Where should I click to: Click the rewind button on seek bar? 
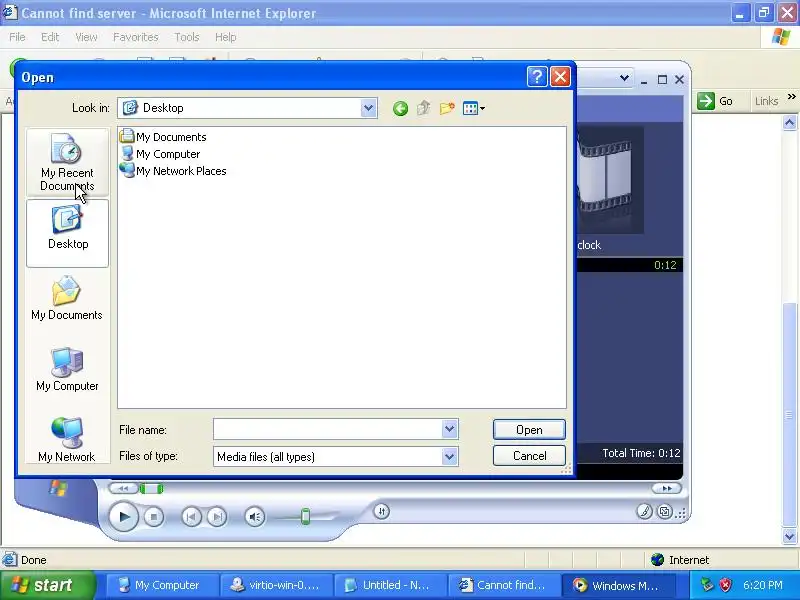(123, 489)
